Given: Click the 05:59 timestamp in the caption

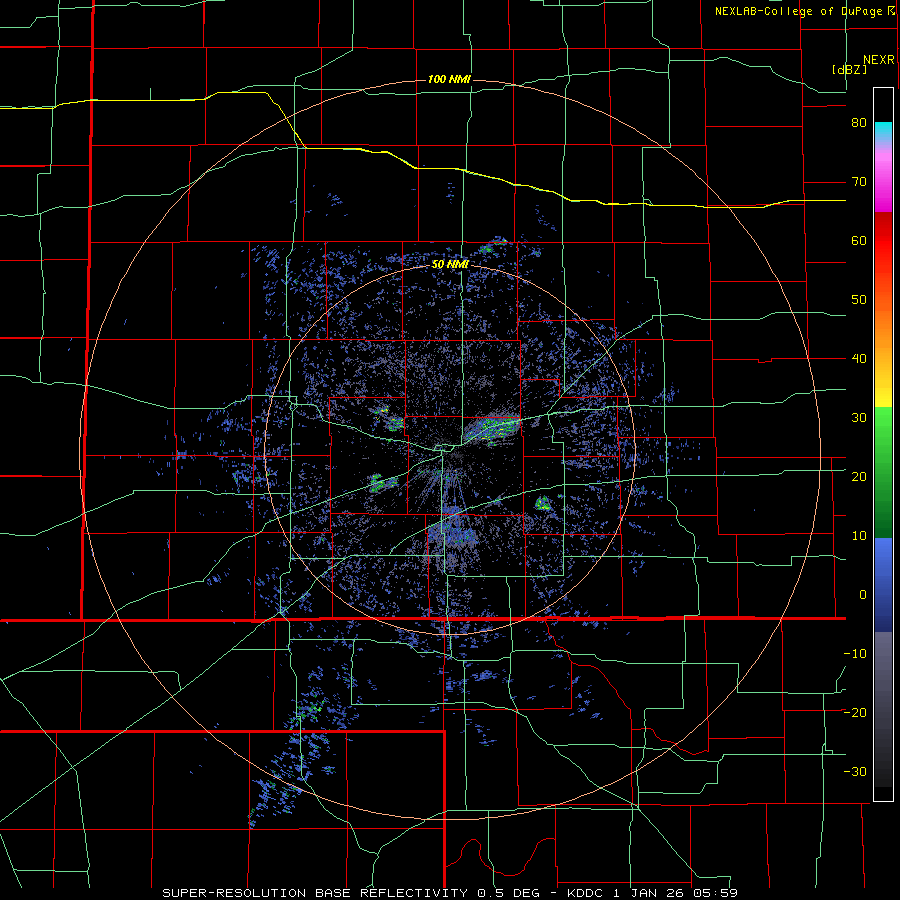Looking at the screenshot, I should pos(715,893).
